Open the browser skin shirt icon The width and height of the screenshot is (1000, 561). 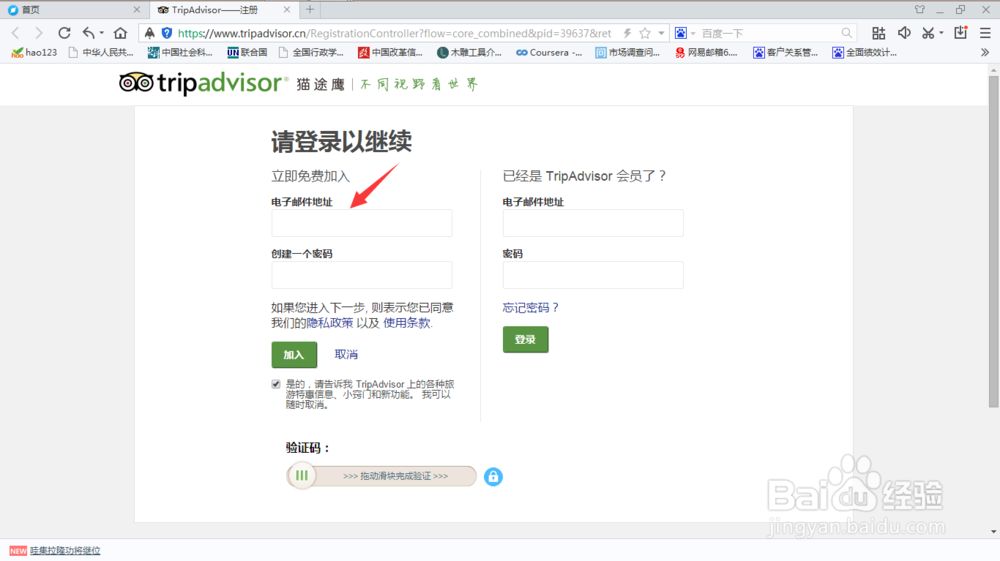[x=920, y=10]
